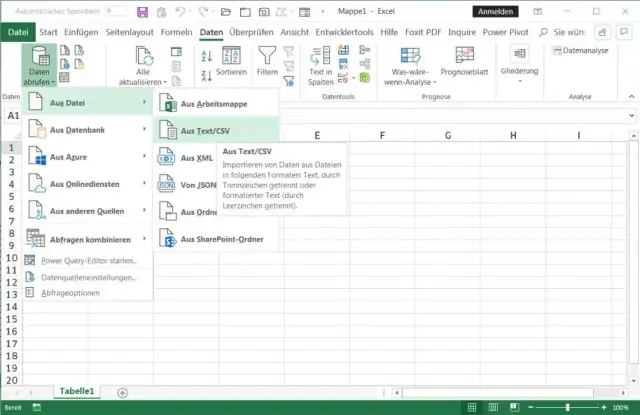This screenshot has height=415, width=640.
Task: Select Aus Arbeitsmappe import option
Action: point(214,103)
